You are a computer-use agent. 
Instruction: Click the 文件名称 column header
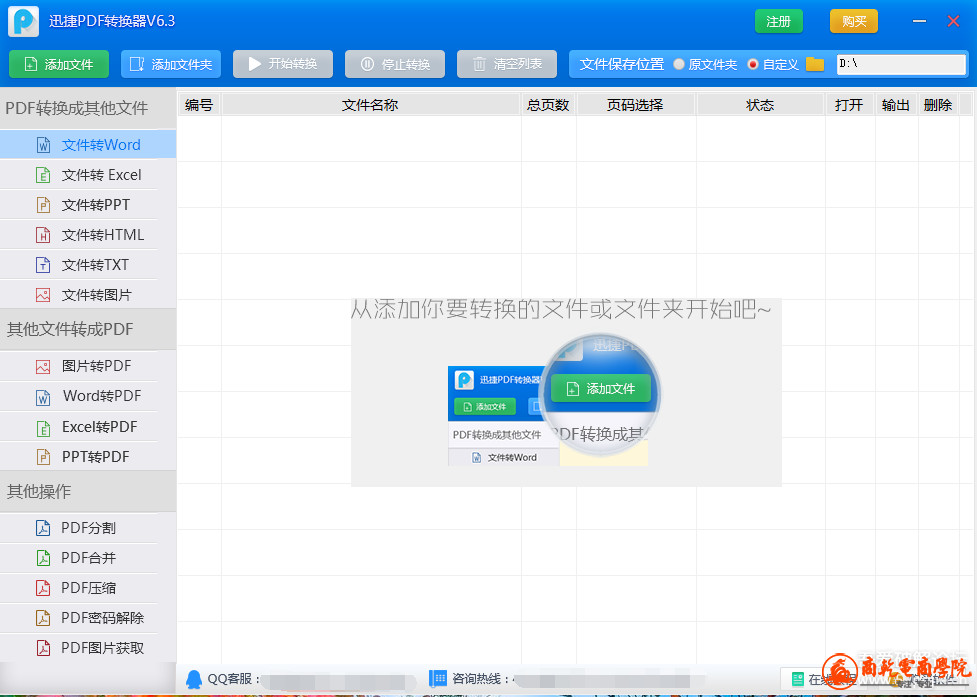pyautogui.click(x=371, y=105)
